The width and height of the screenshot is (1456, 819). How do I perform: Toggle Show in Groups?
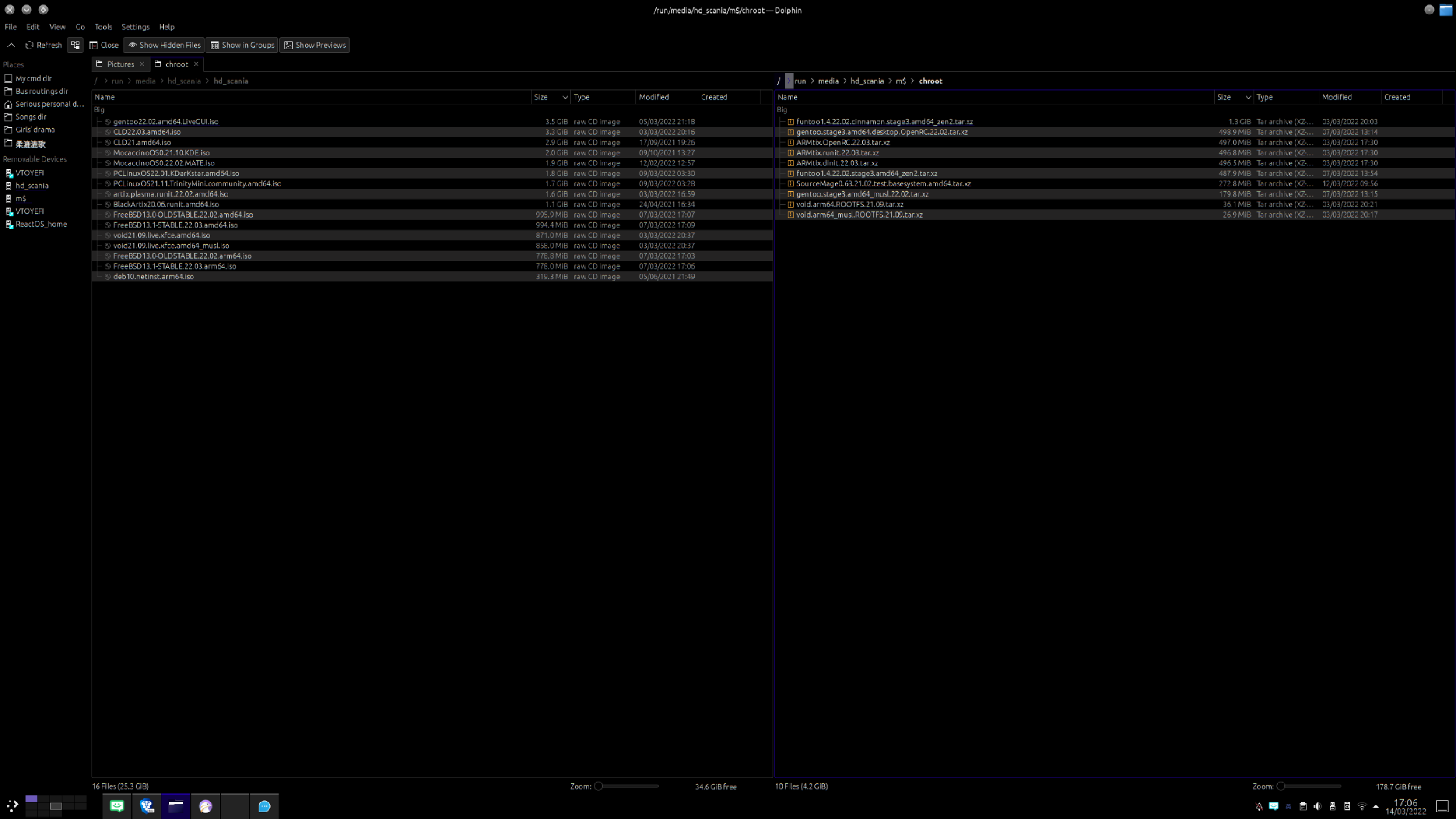[x=242, y=45]
